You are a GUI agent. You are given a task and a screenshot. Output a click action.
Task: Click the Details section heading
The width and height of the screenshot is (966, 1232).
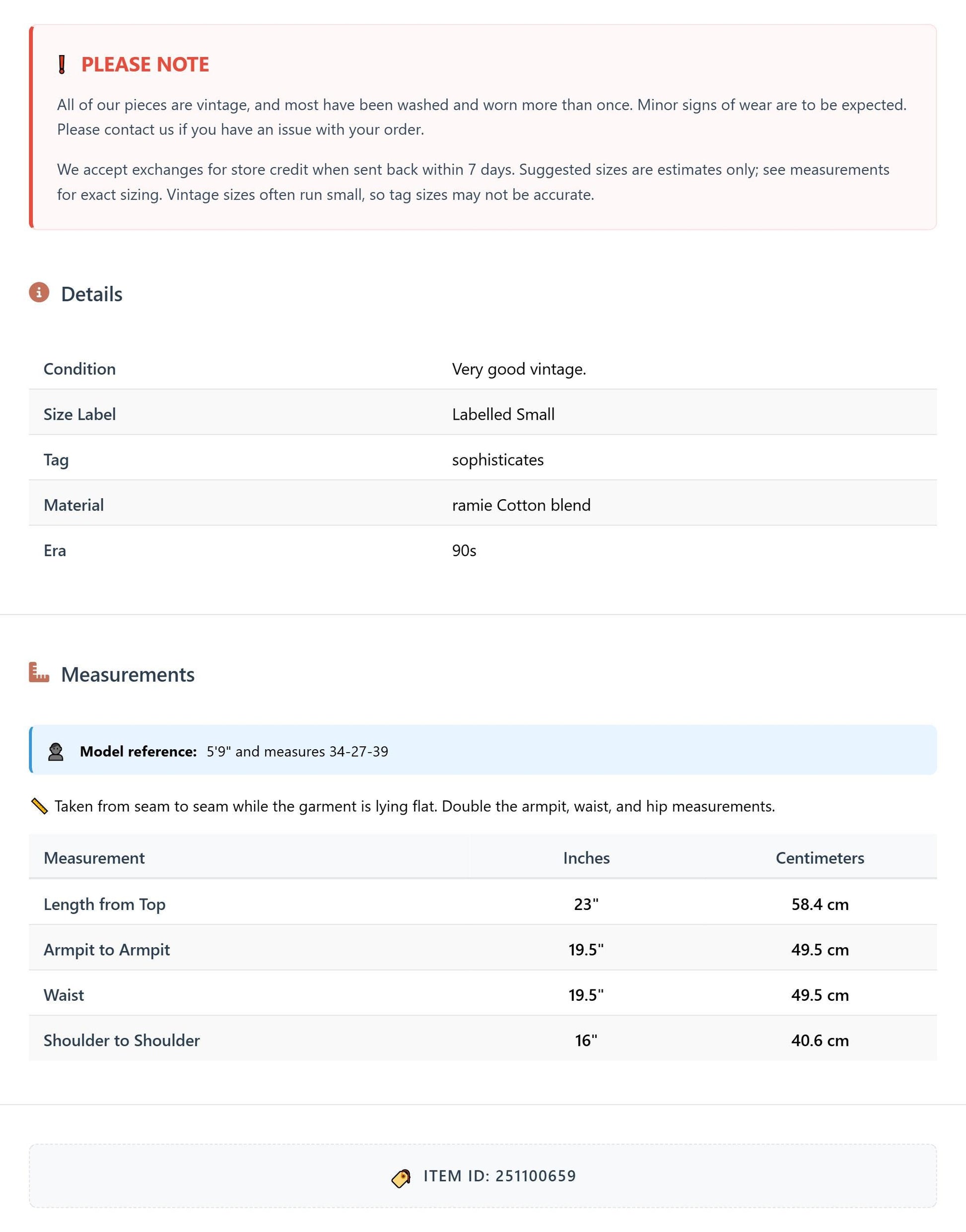click(x=92, y=294)
